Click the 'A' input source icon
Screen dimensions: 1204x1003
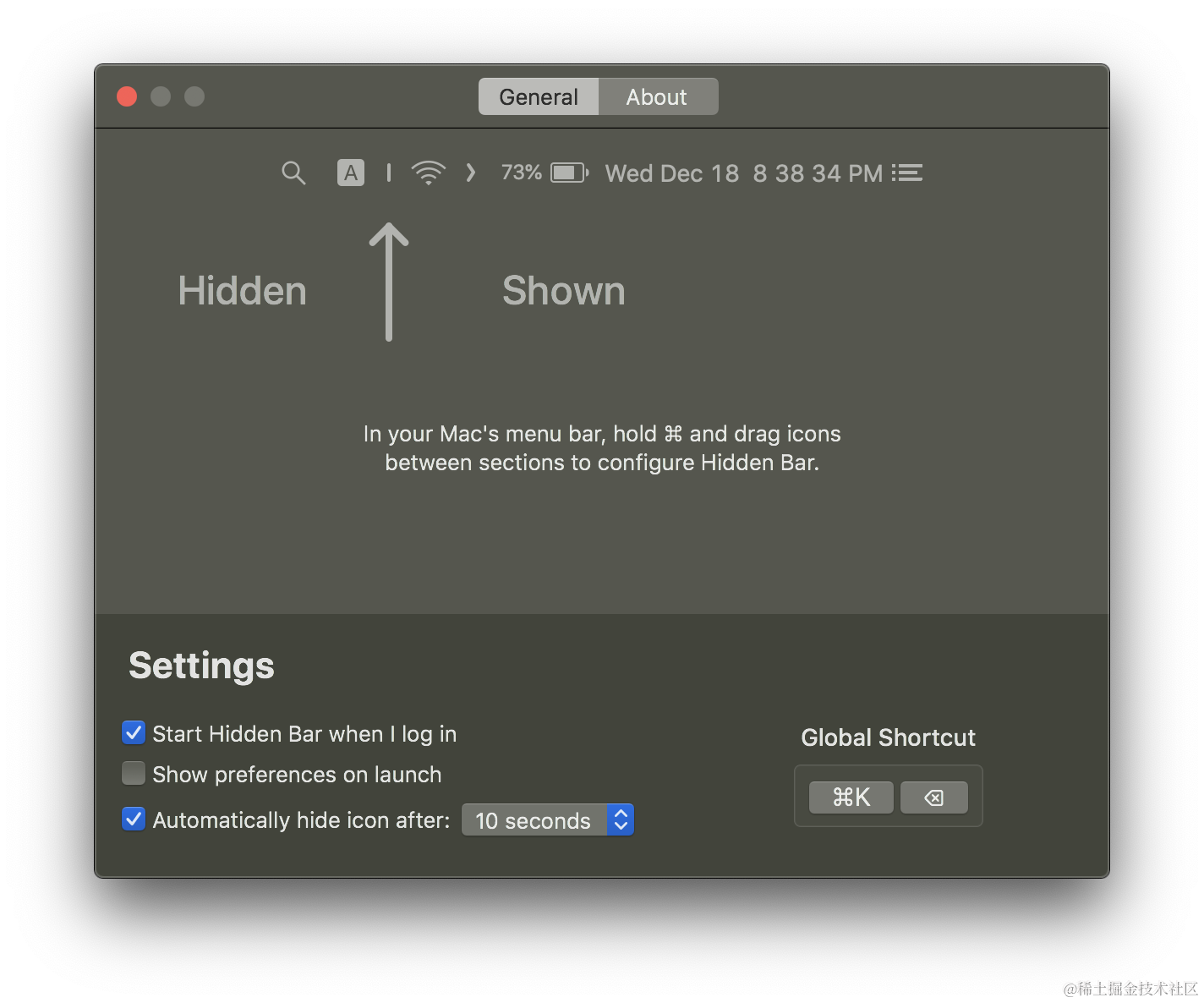point(351,173)
